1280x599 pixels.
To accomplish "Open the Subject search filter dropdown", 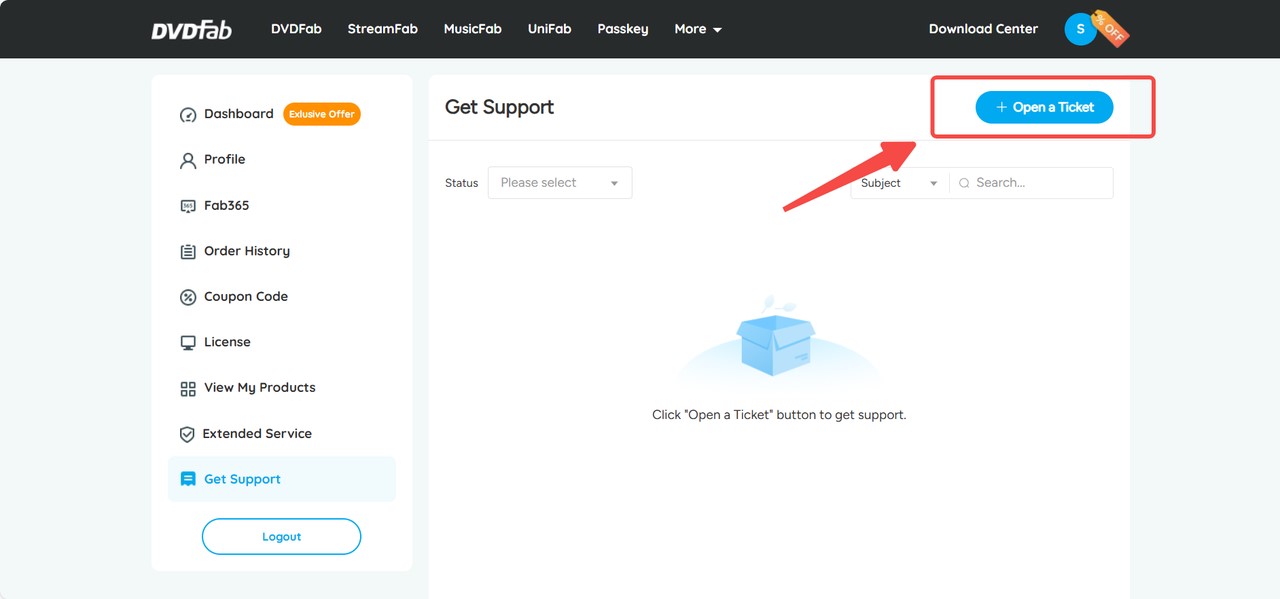I will click(899, 183).
